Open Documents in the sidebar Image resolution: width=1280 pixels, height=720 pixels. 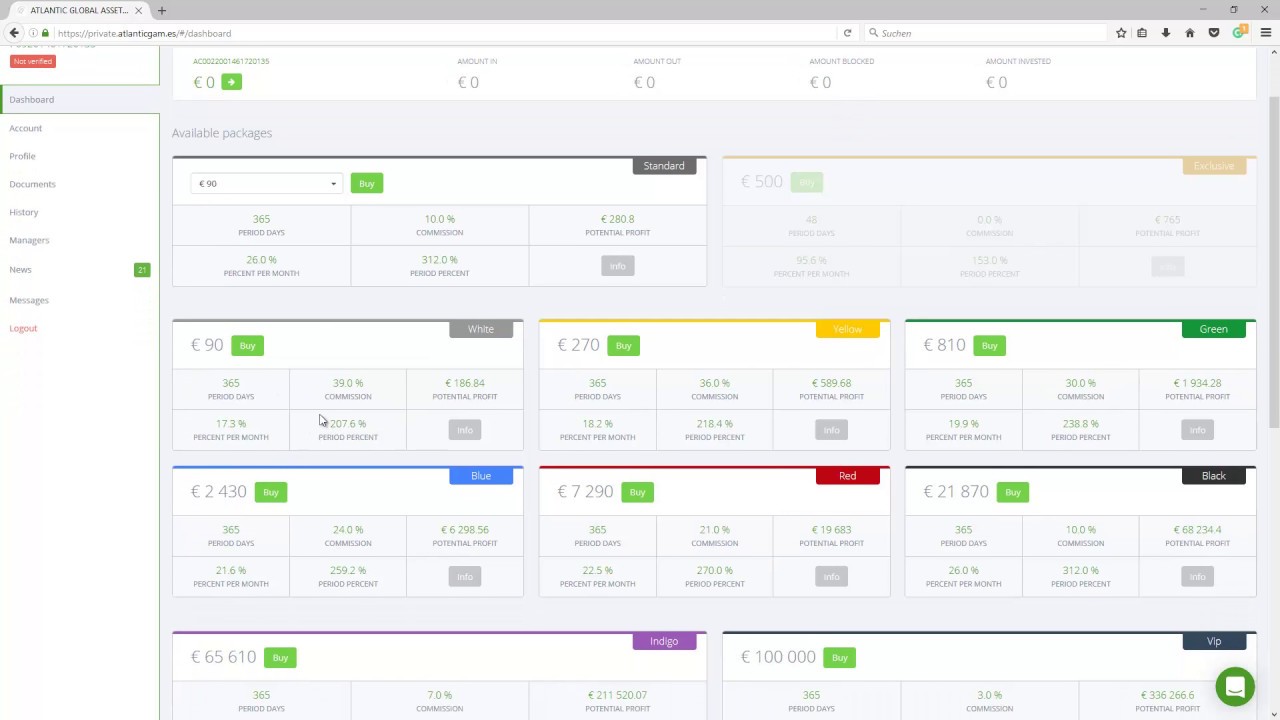click(x=32, y=184)
